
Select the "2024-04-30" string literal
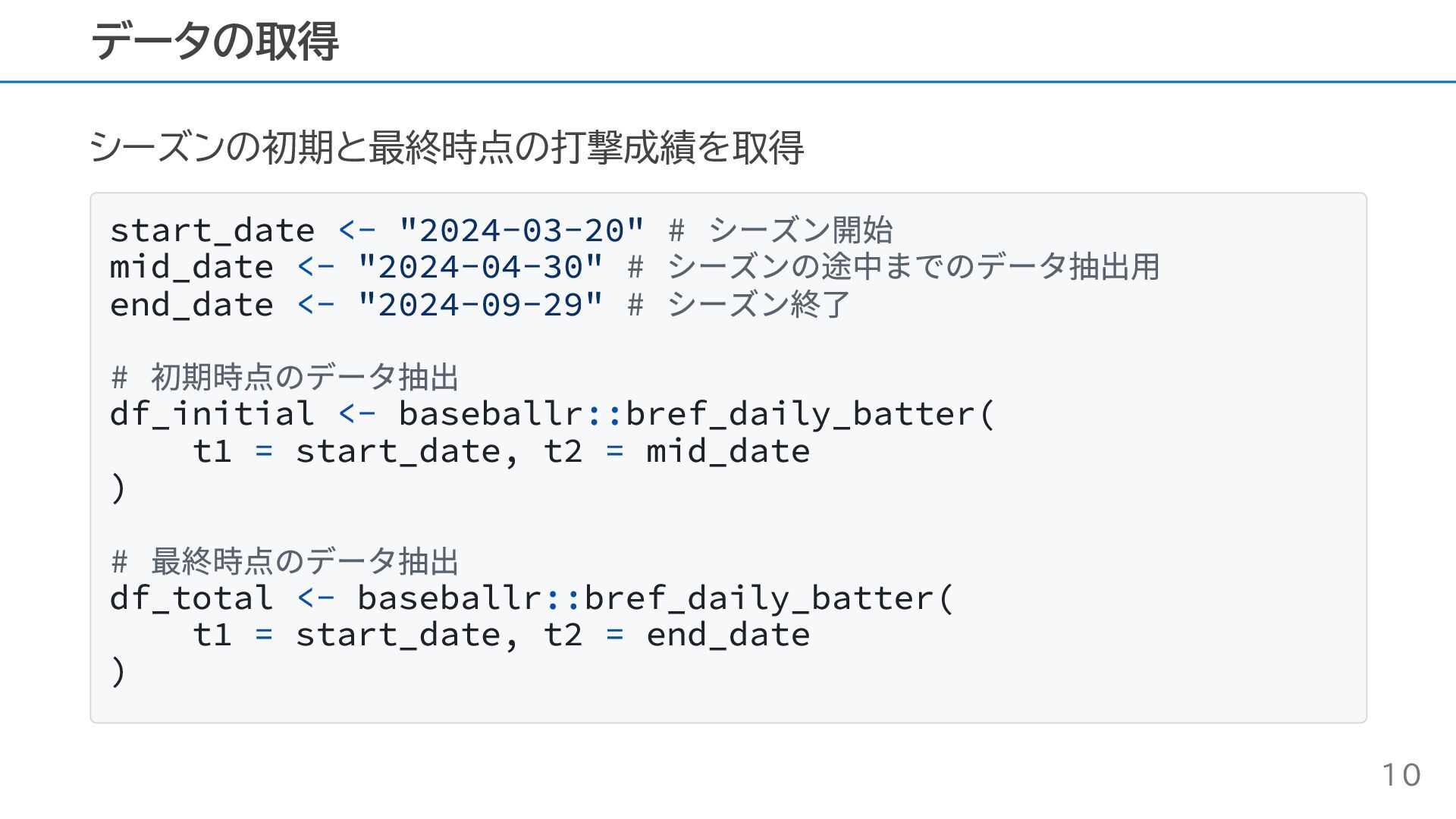click(481, 267)
